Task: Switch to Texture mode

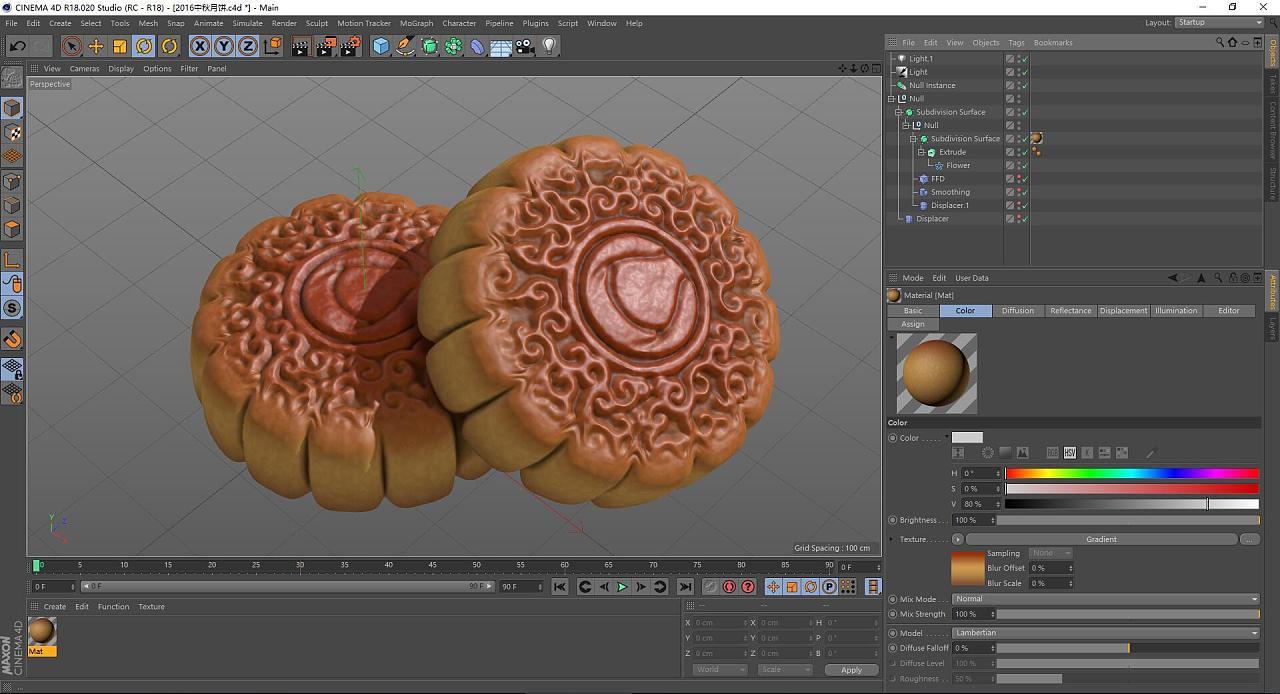Action: pos(12,132)
